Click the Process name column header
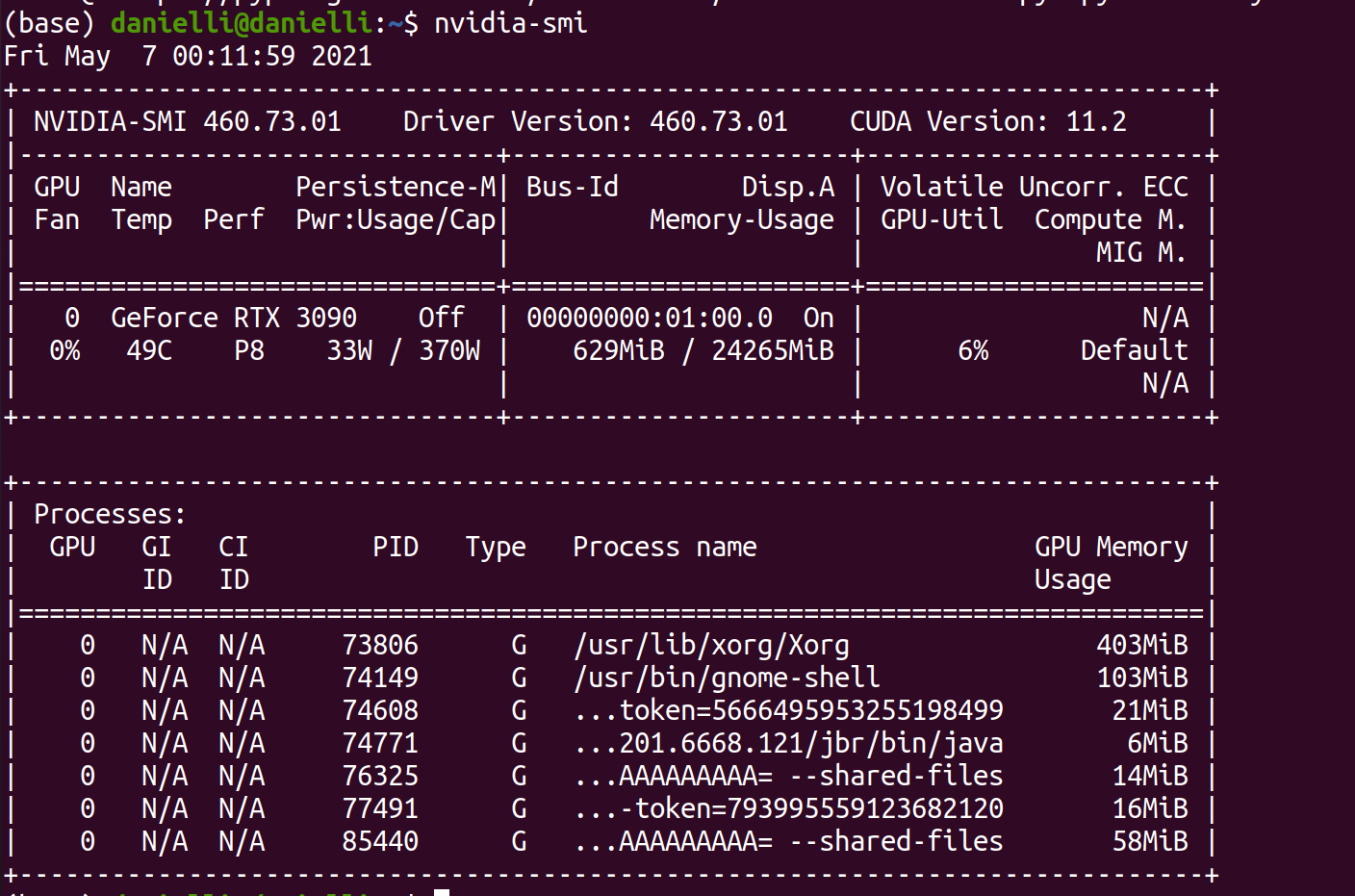The width and height of the screenshot is (1355, 896). (665, 547)
